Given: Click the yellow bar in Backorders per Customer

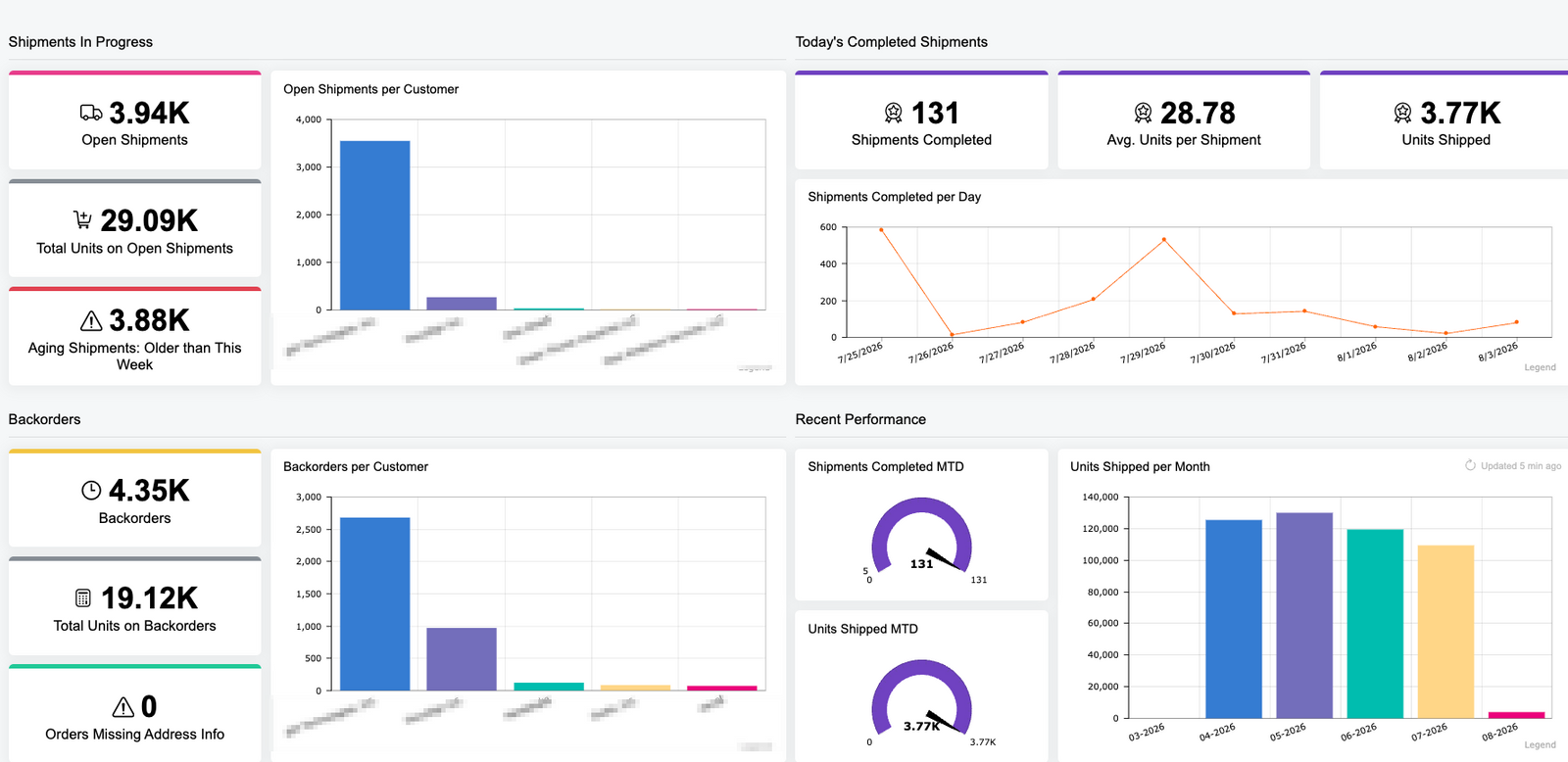Looking at the screenshot, I should [635, 688].
